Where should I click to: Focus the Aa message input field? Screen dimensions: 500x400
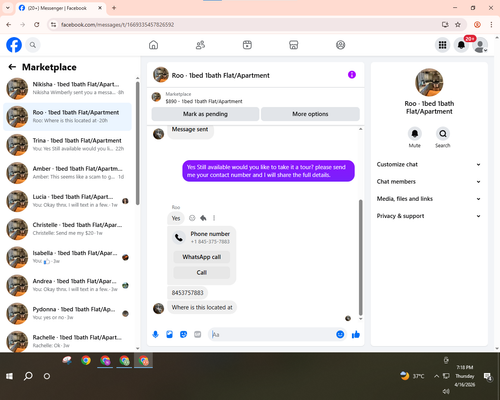[x=272, y=334]
